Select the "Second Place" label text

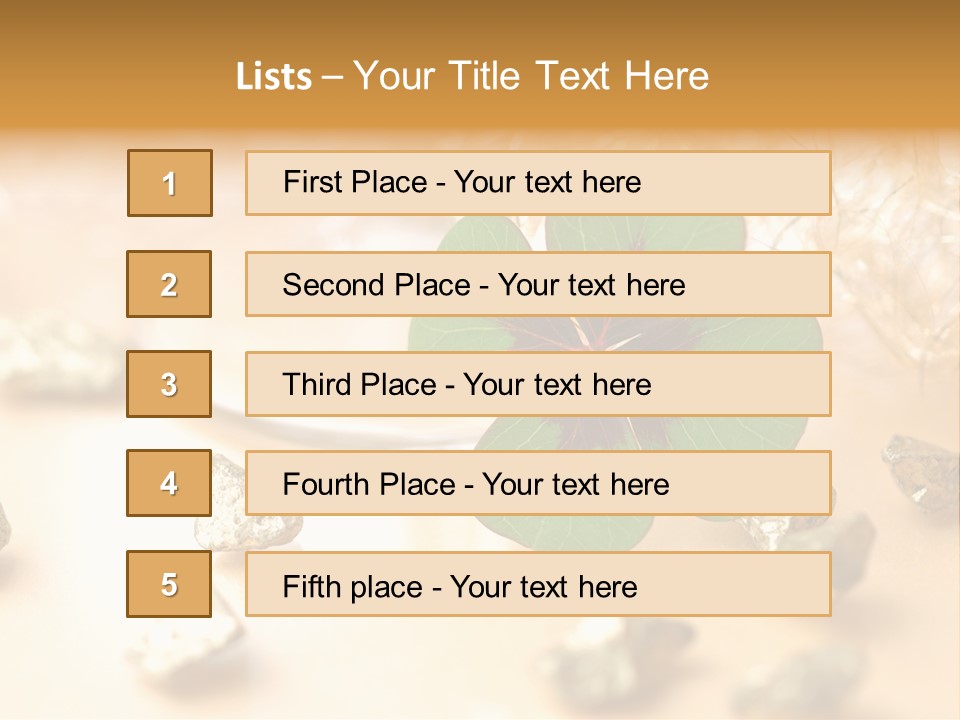[375, 285]
